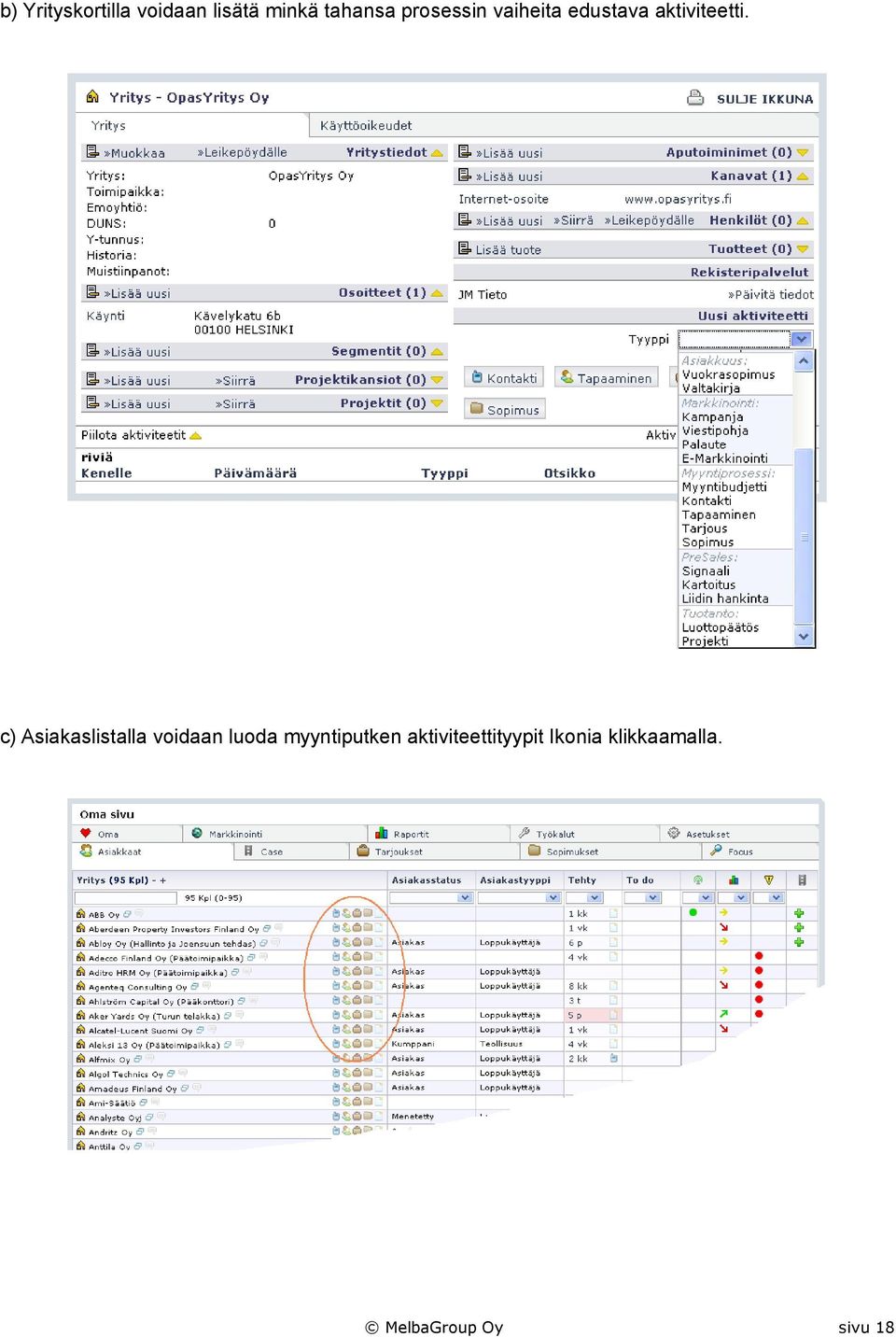The width and height of the screenshot is (896, 1337).
Task: Click the note icon in the ABB Oy Tehty cell
Action: click(613, 913)
